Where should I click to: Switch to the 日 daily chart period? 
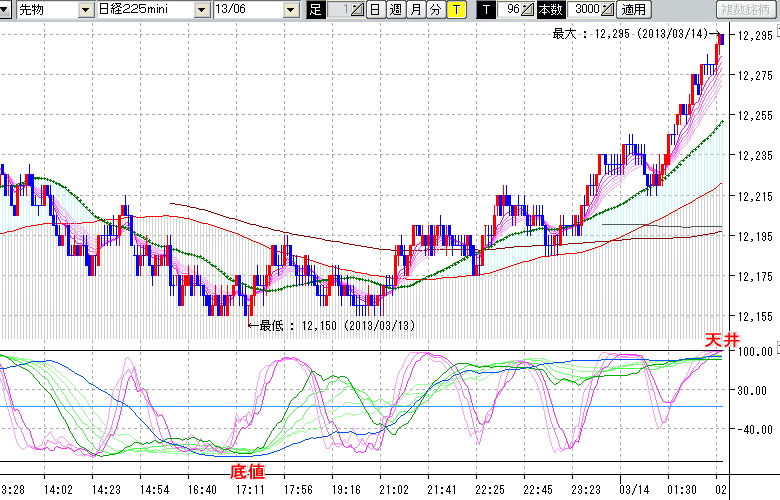[x=374, y=10]
